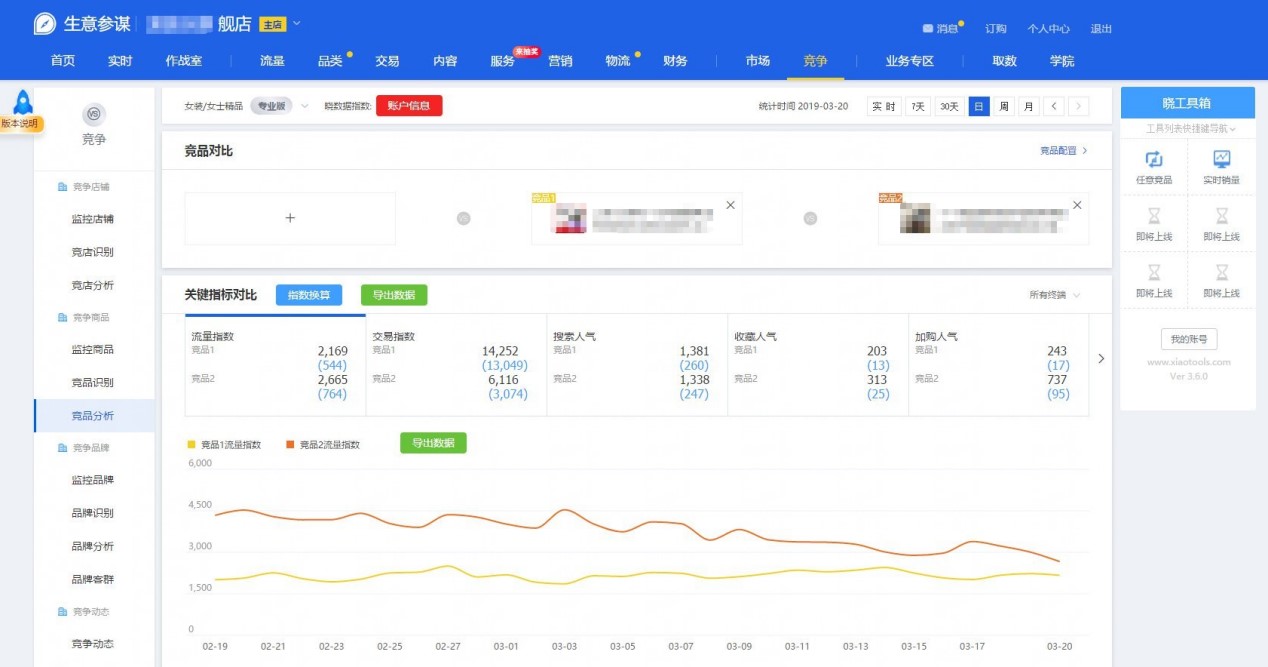Switch to the 市场 navigation tab
This screenshot has width=1268, height=667.
[757, 61]
